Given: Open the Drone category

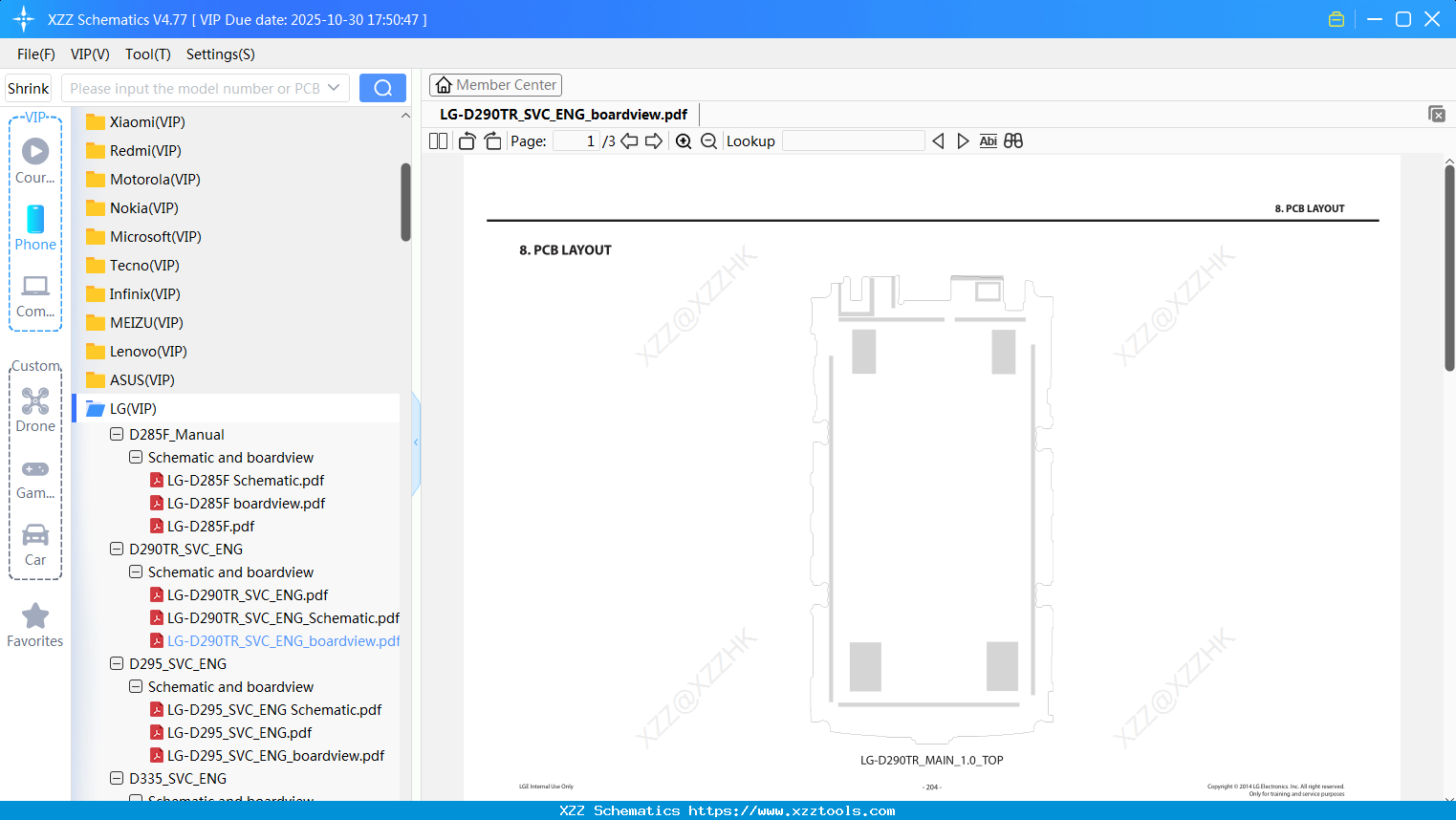Looking at the screenshot, I should 35,410.
